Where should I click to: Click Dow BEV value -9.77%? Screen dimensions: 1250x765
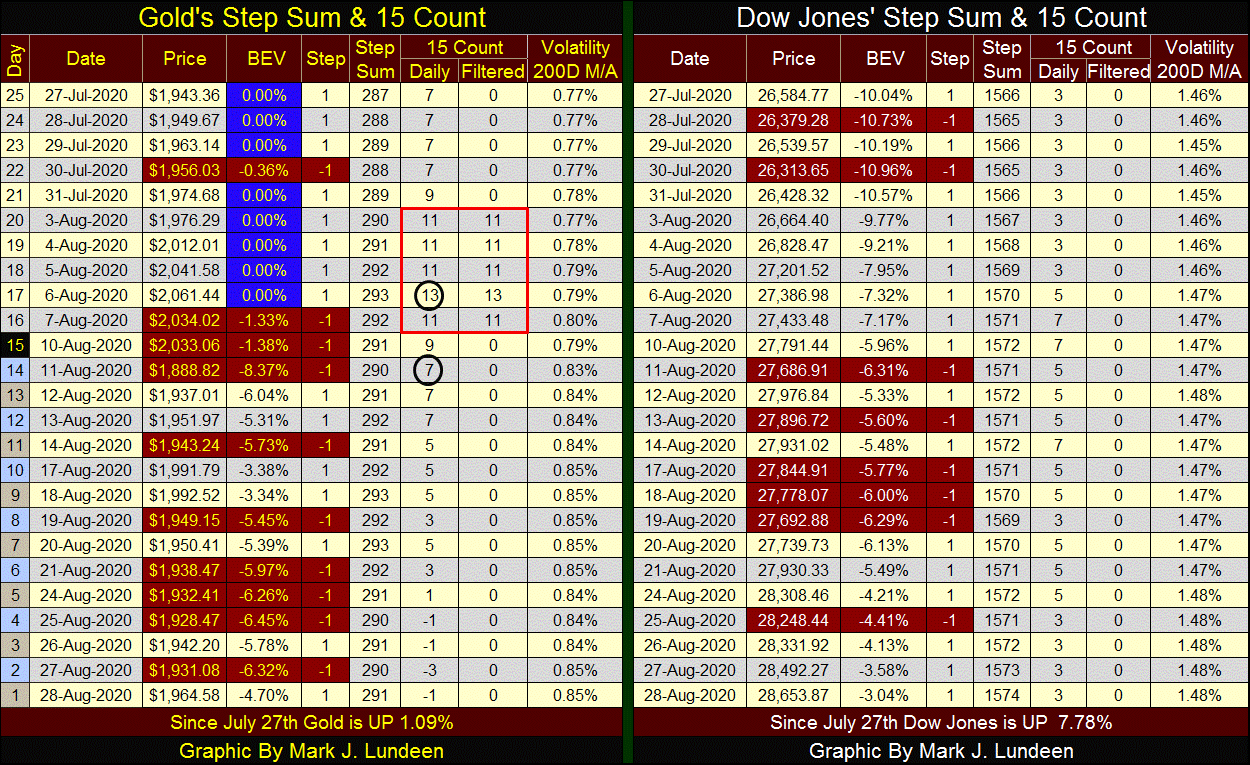point(884,221)
